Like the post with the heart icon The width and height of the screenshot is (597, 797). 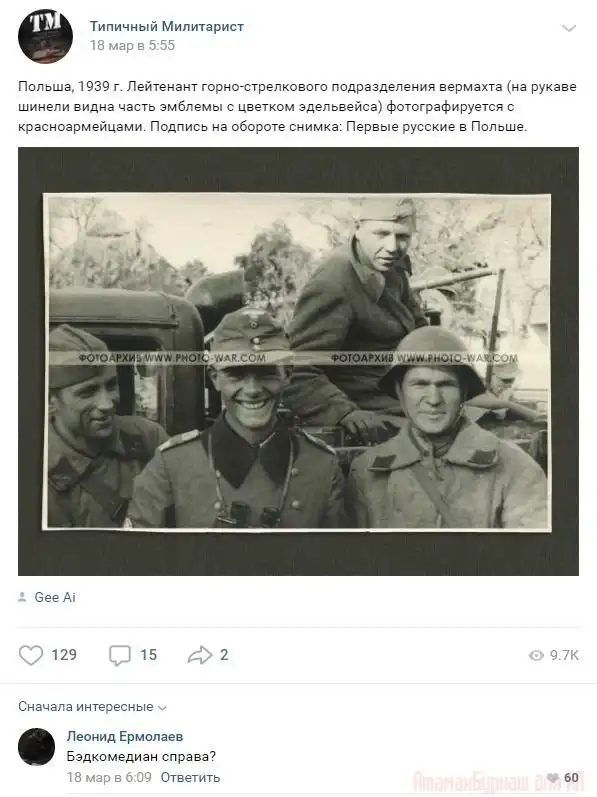[31, 655]
